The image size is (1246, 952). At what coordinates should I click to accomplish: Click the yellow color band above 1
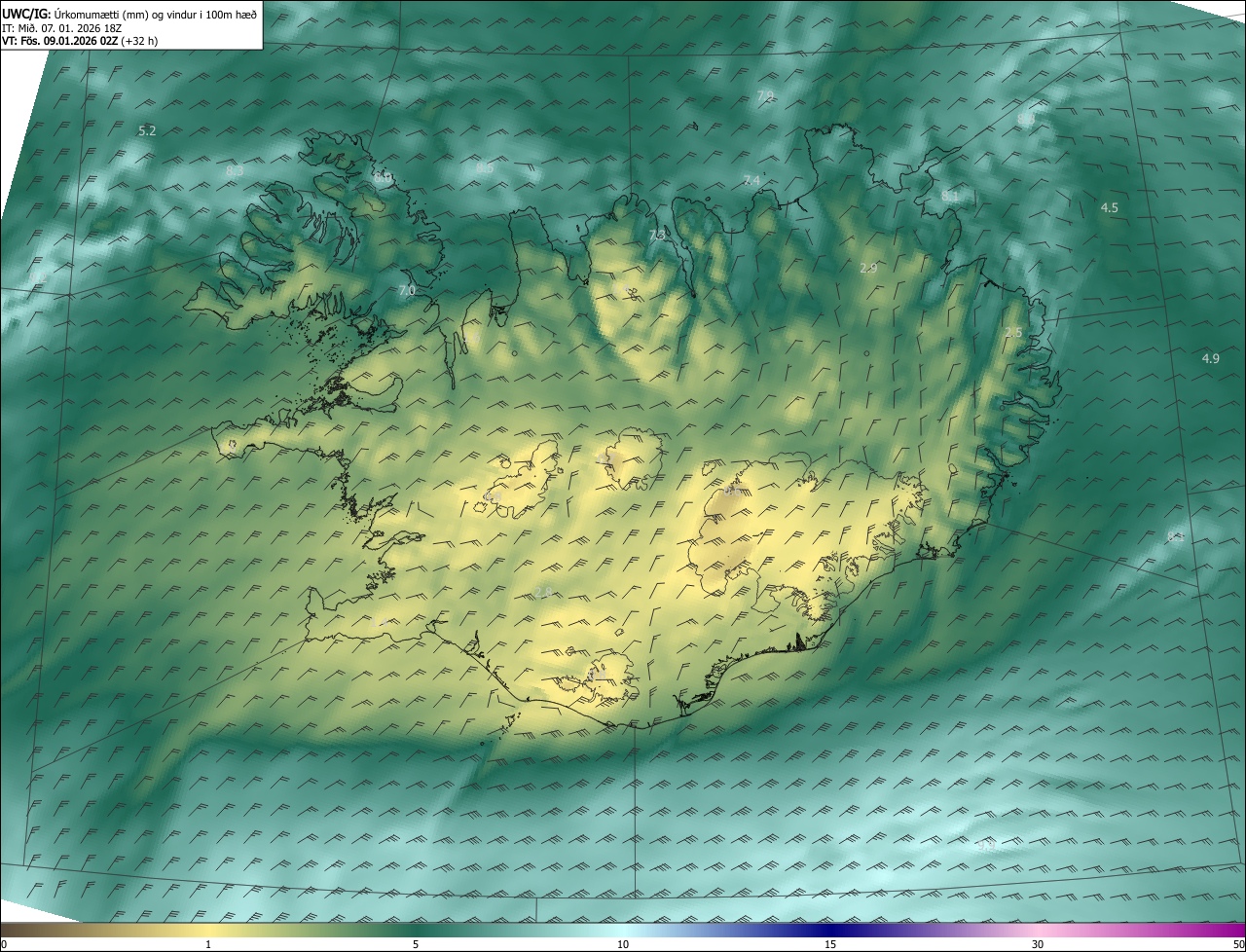(208, 931)
